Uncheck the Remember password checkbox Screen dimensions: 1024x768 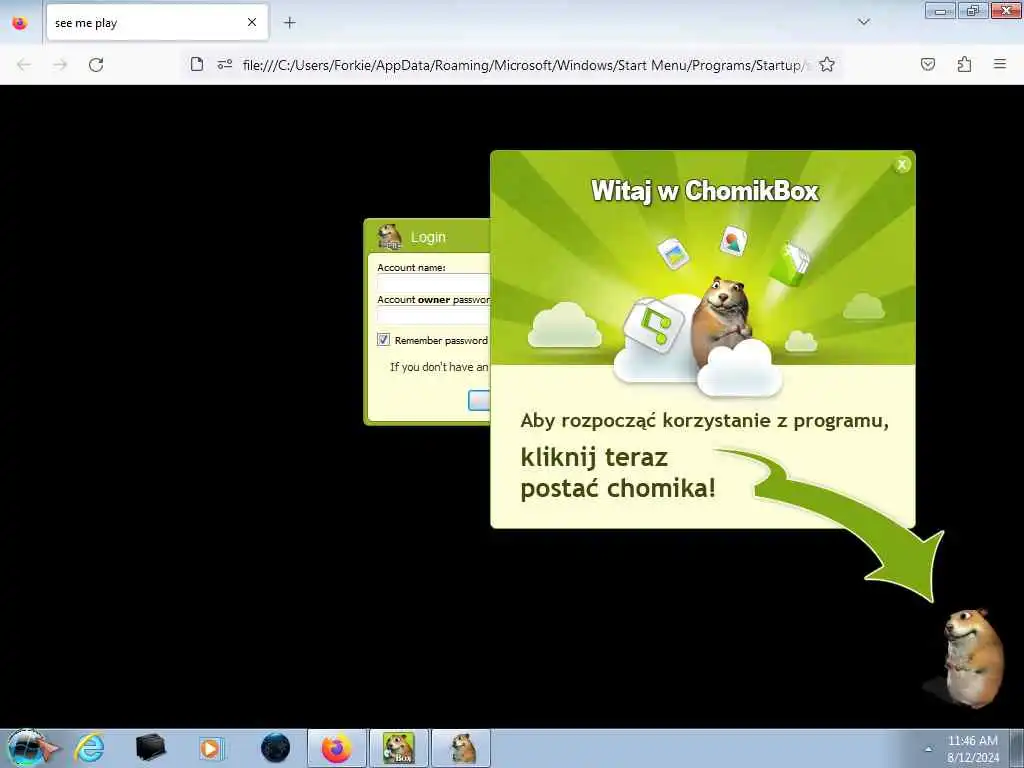pos(383,340)
